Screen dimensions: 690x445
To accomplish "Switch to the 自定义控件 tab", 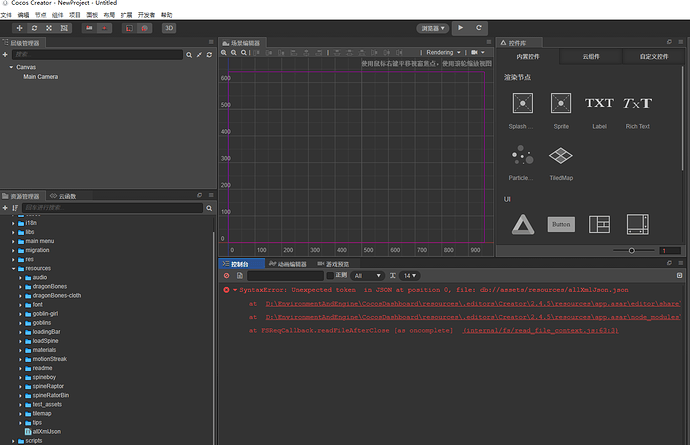I will [x=653, y=56].
